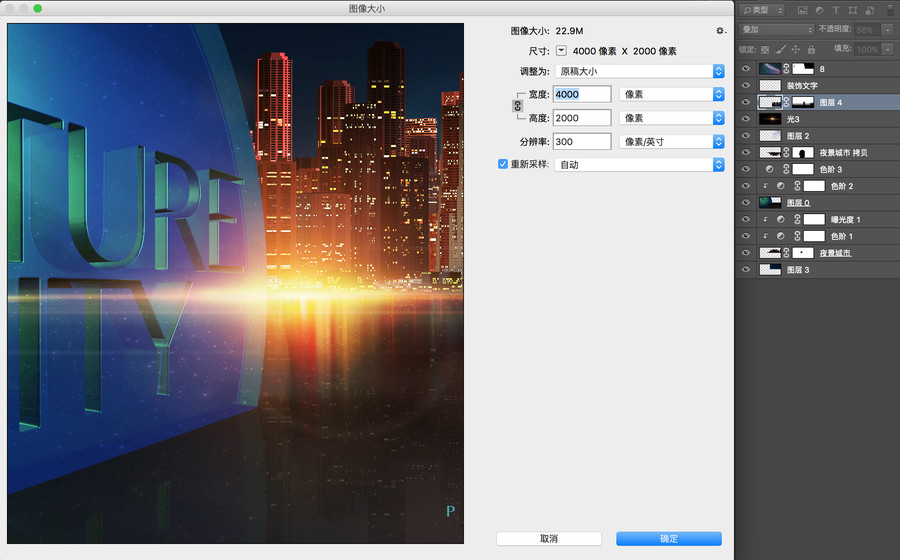Click adjustment icon of 色阶 1 layer
Image resolution: width=900 pixels, height=560 pixels.
(x=781, y=236)
